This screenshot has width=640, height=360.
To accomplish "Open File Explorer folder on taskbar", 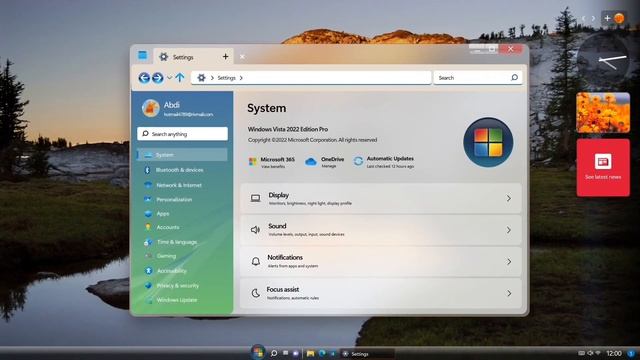I will pyautogui.click(x=311, y=353).
